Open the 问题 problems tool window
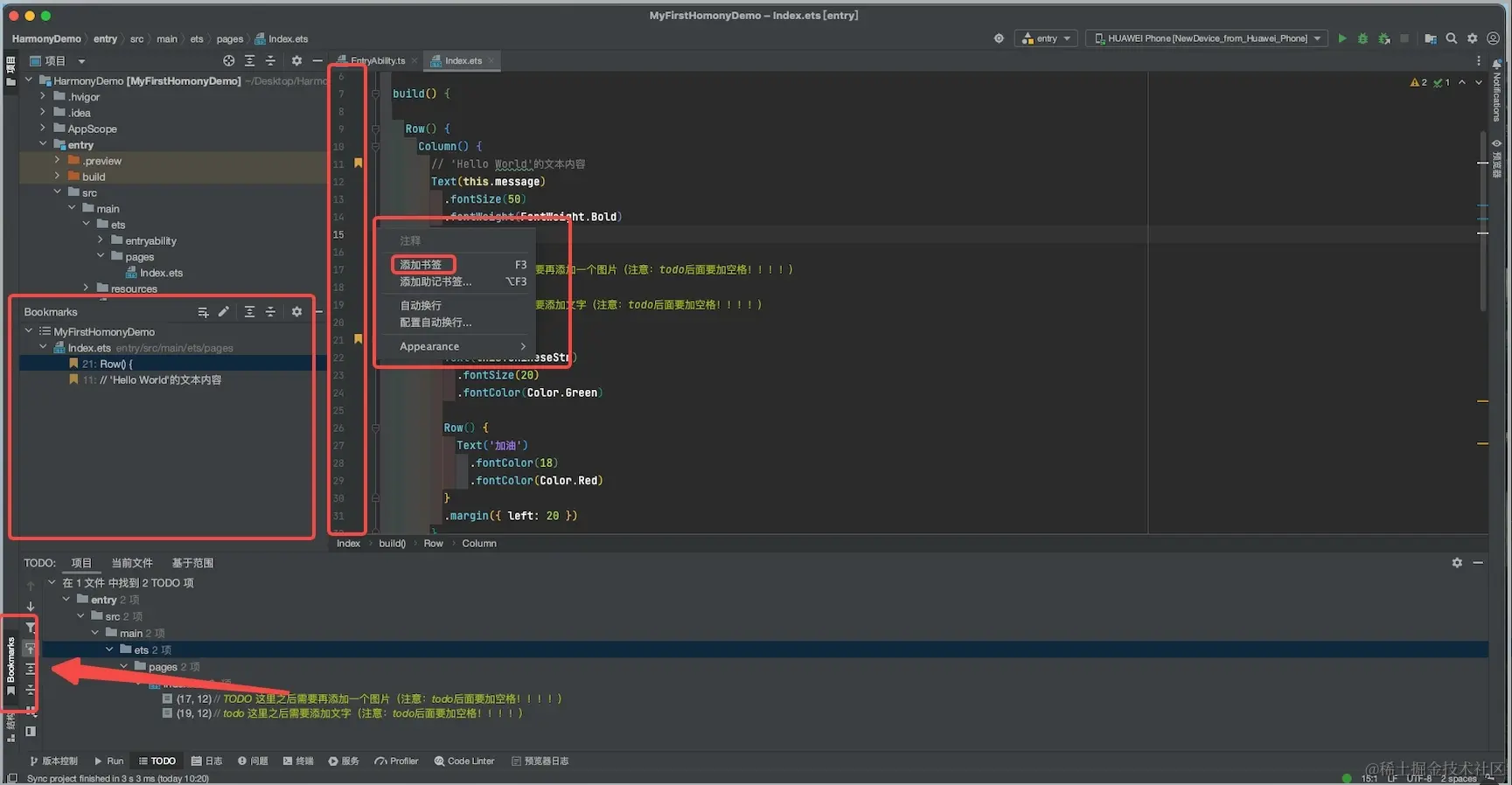 [253, 761]
